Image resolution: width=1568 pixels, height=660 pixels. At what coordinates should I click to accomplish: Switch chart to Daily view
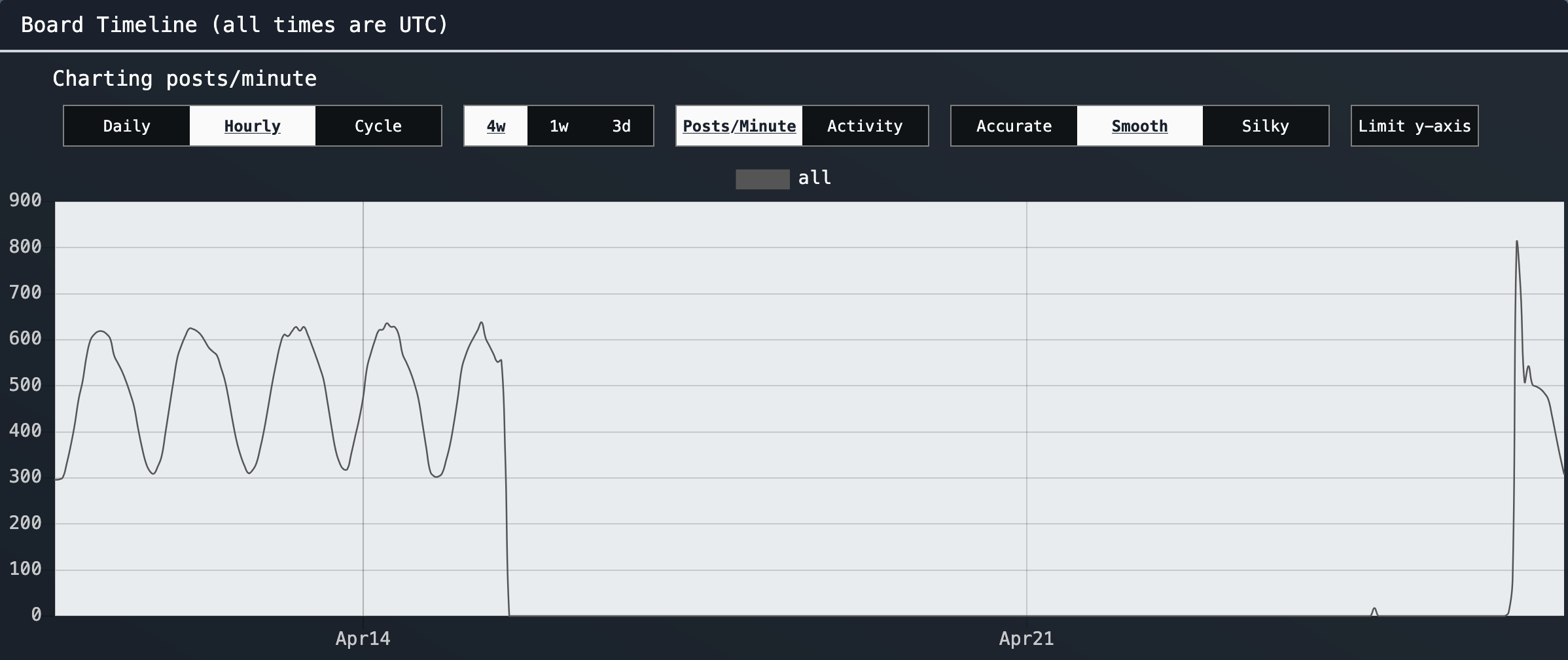(127, 126)
